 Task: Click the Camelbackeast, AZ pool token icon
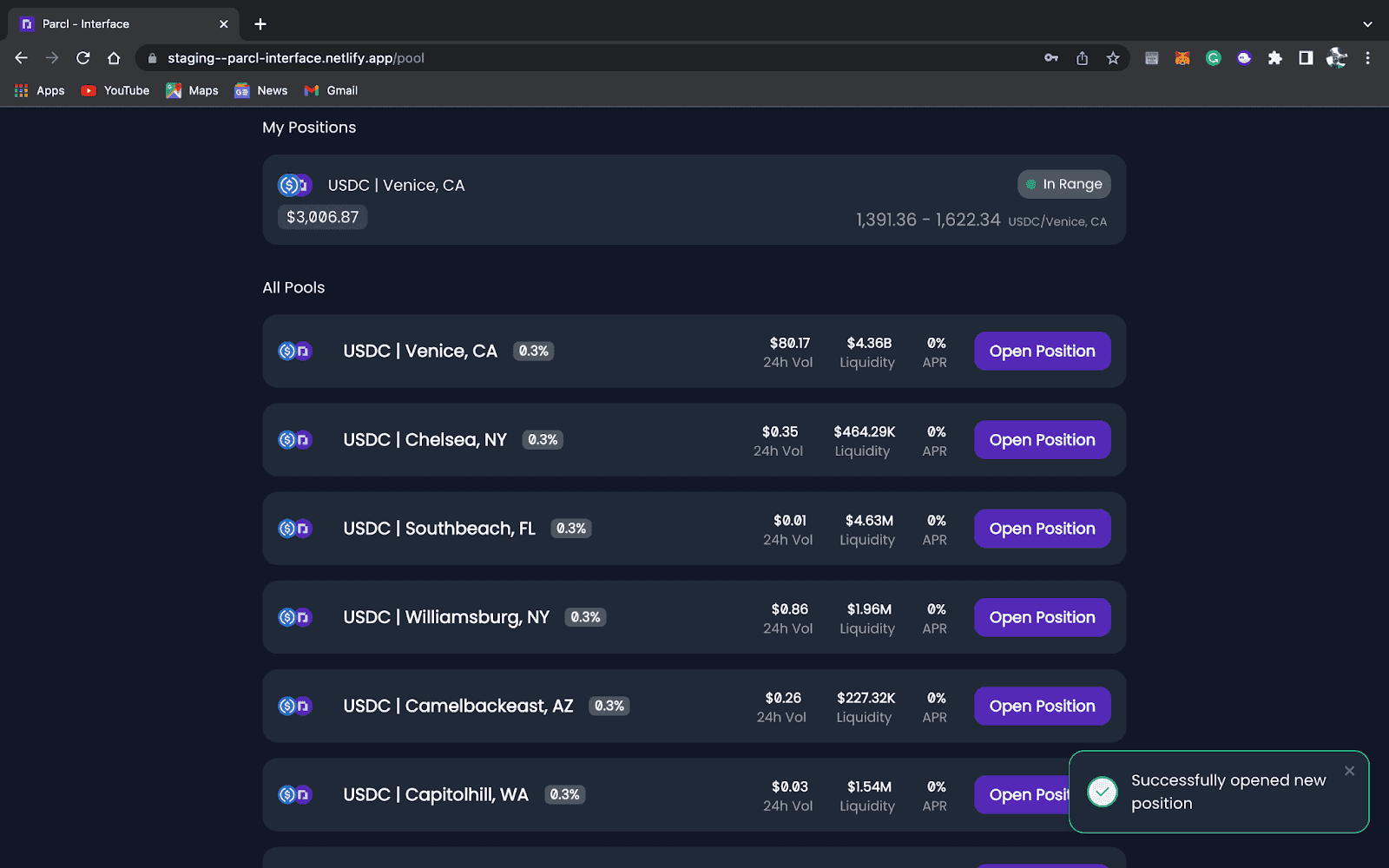[x=294, y=706]
